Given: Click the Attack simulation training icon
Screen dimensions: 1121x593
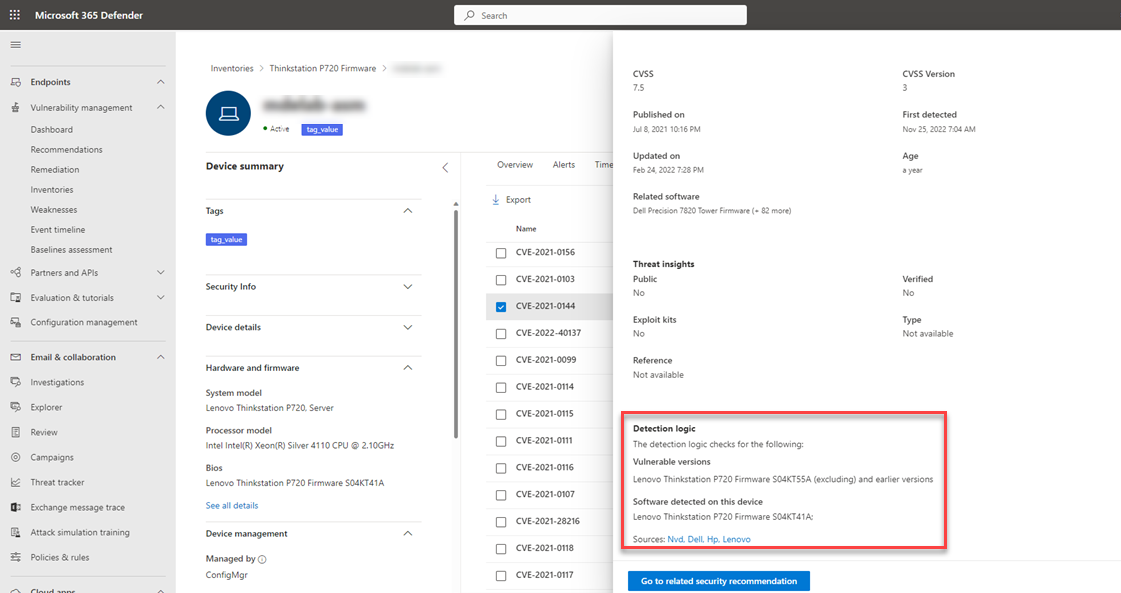Looking at the screenshot, I should coord(15,532).
